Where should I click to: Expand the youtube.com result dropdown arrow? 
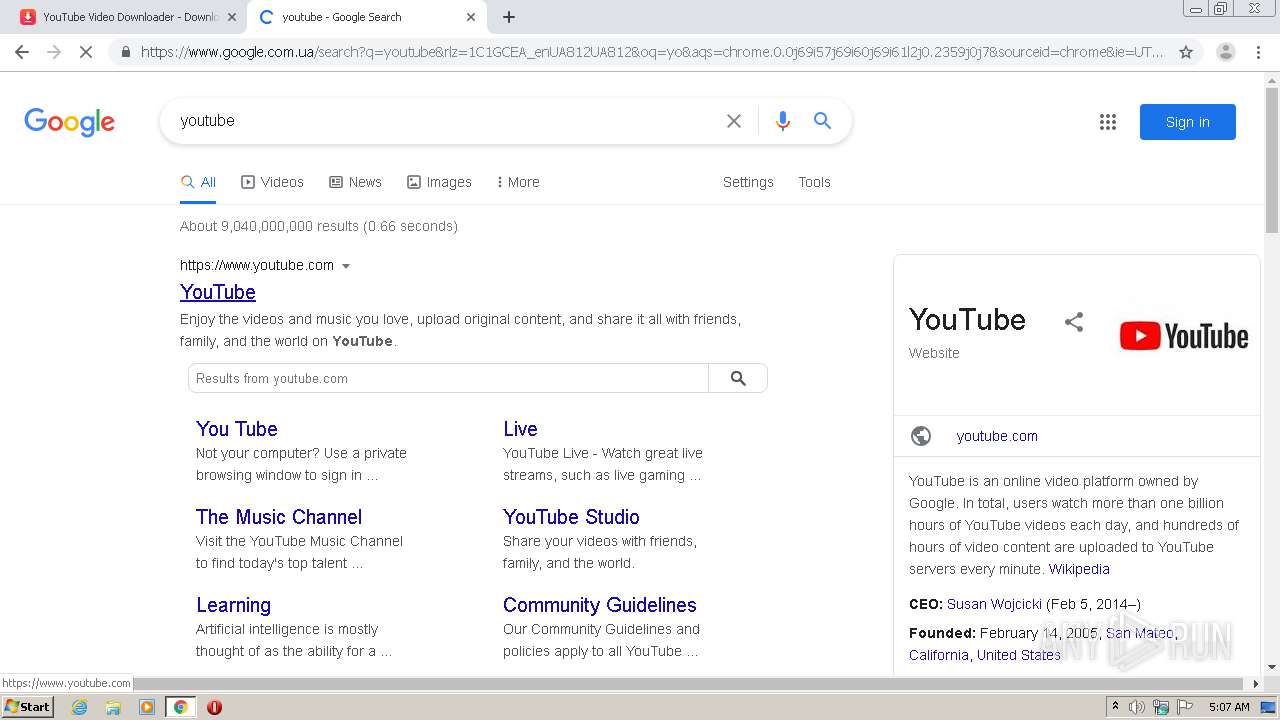(x=346, y=266)
